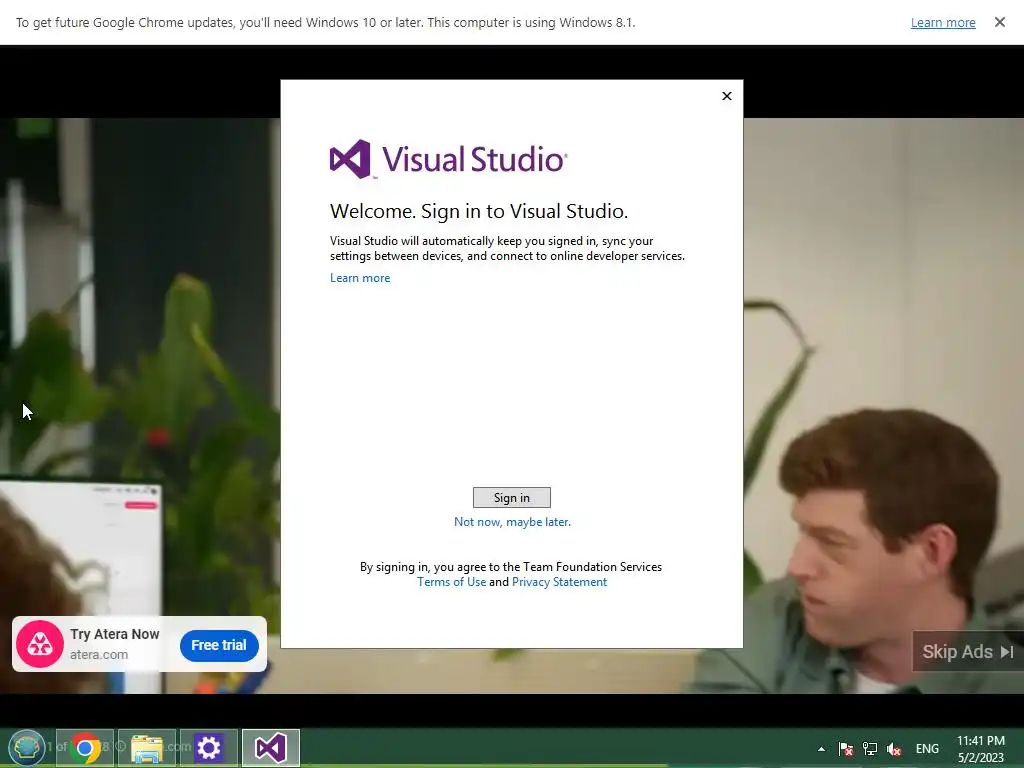Skip the video ad
Image resolution: width=1024 pixels, height=768 pixels.
[968, 652]
